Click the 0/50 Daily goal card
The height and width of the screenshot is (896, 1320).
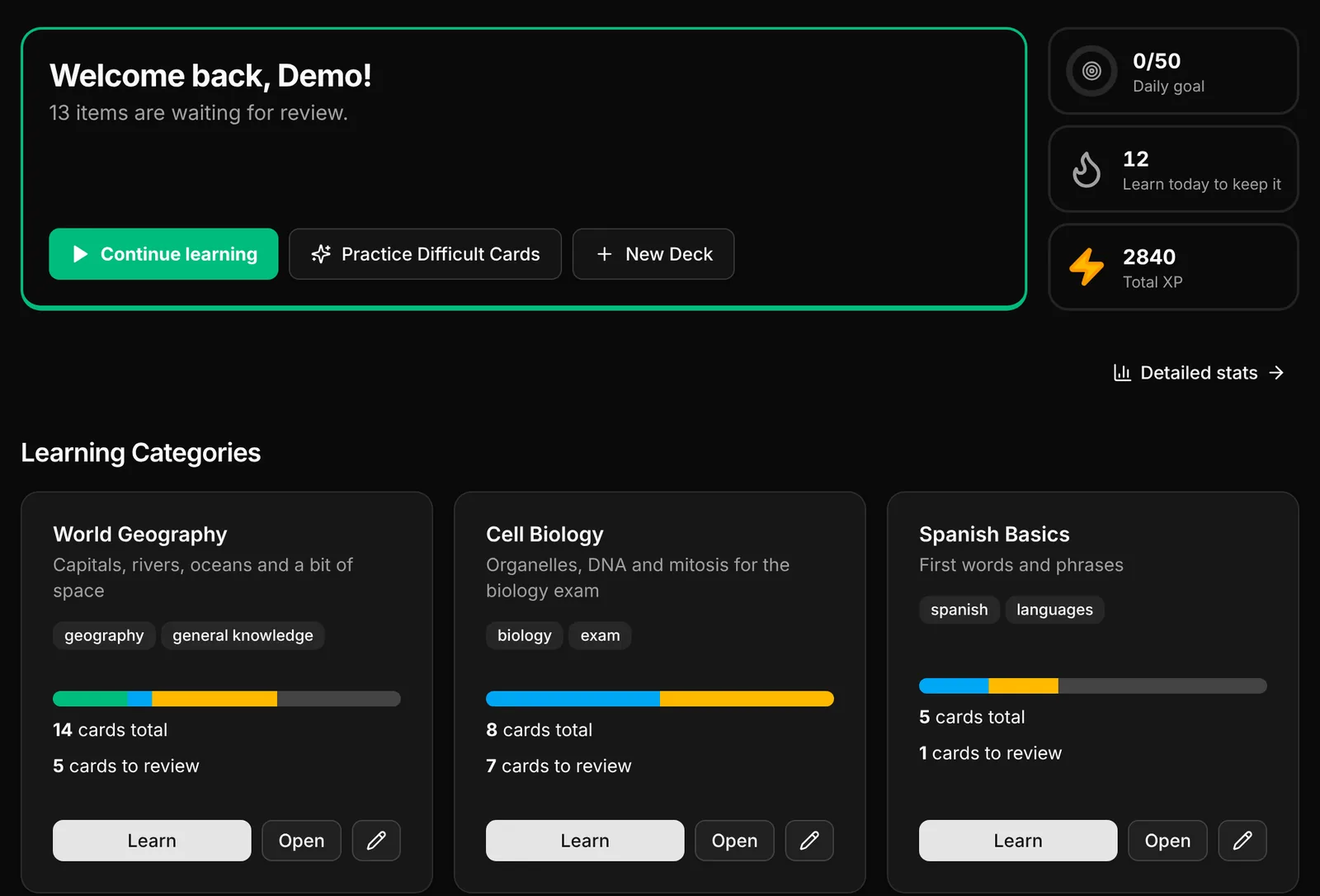[1173, 71]
